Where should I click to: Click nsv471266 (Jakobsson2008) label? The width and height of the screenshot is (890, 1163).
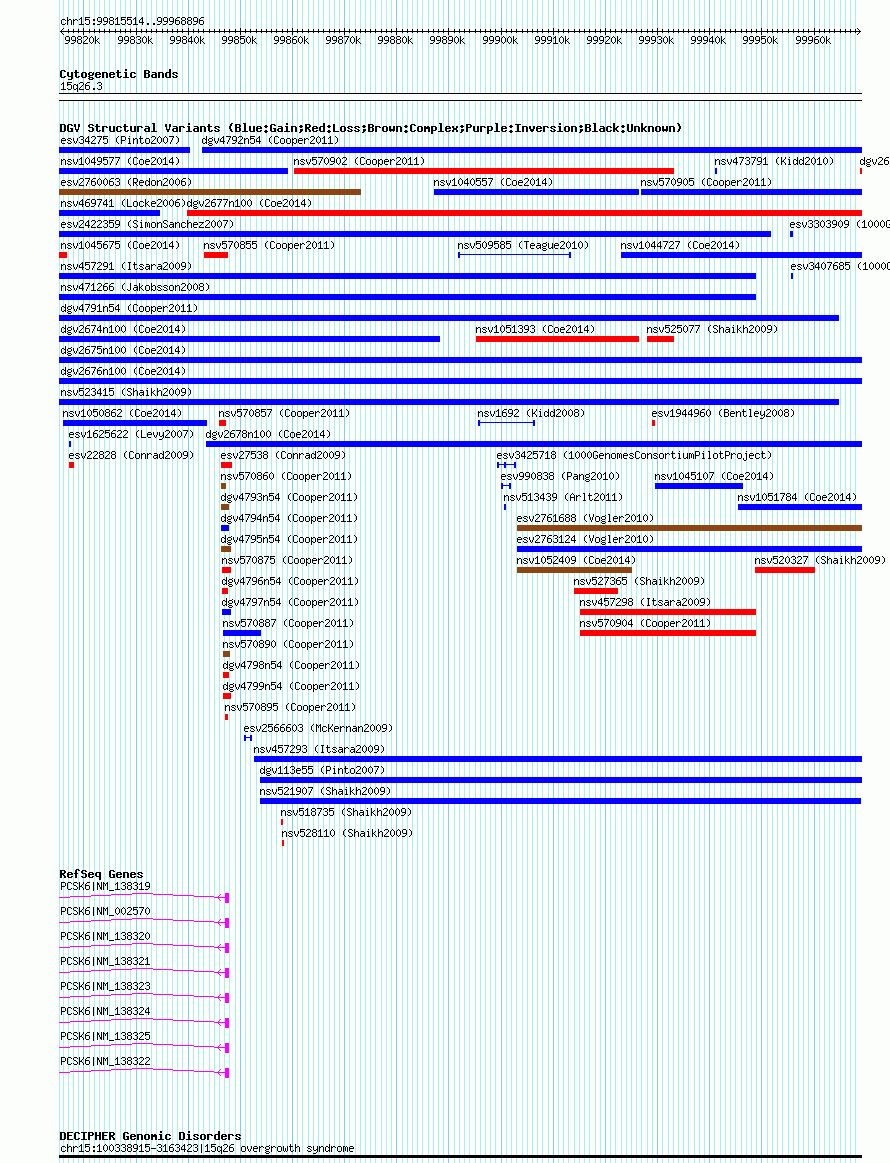coord(135,287)
